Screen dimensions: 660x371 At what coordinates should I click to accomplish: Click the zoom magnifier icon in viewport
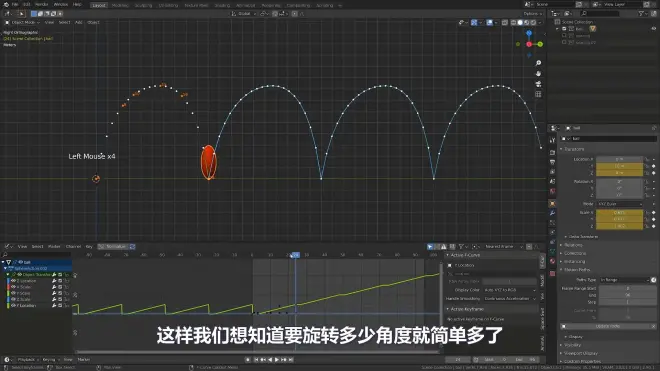tap(538, 63)
